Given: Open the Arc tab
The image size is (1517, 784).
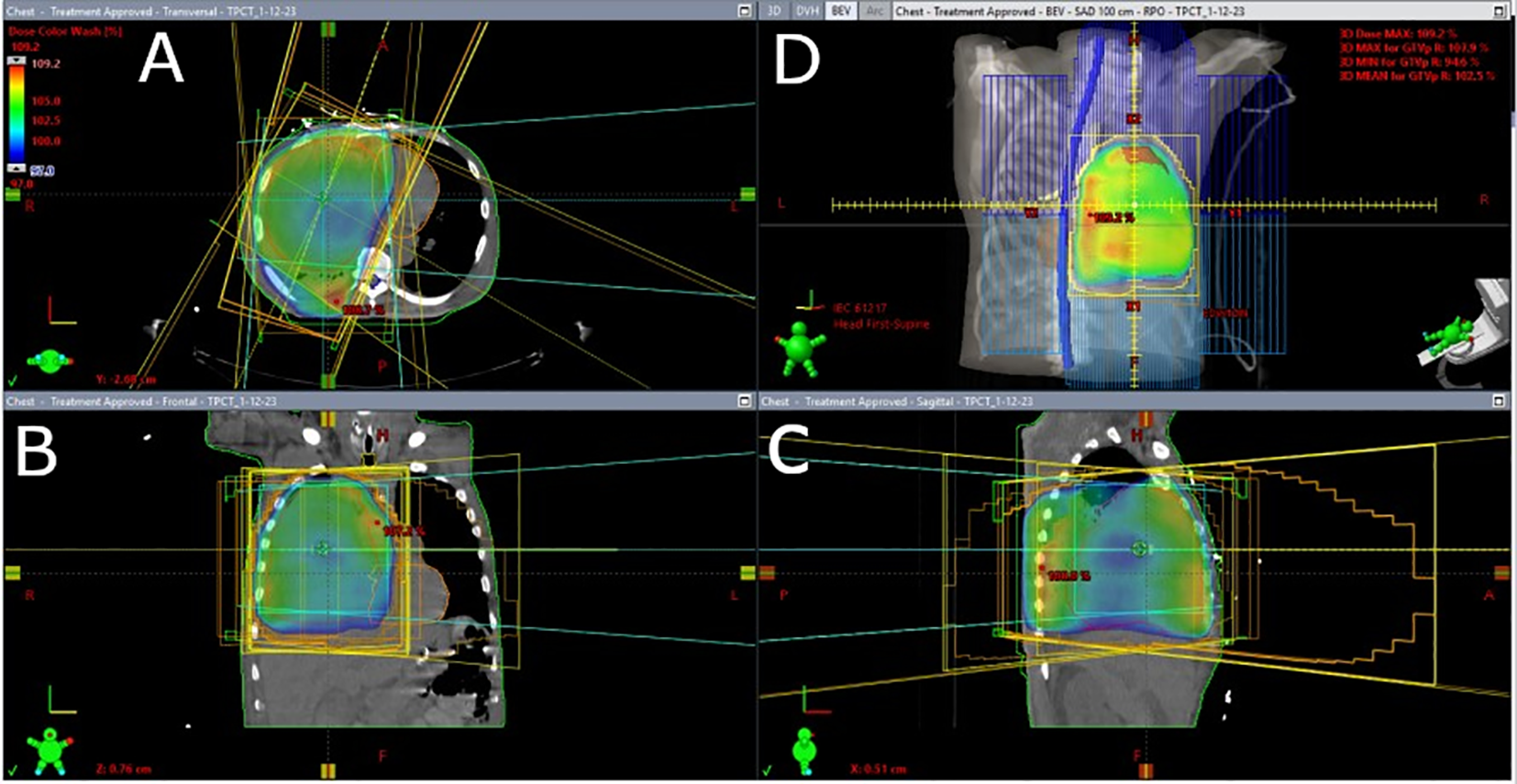Looking at the screenshot, I should click(874, 11).
